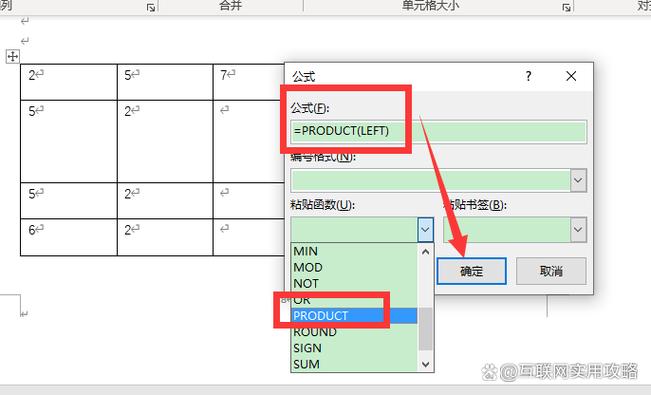Open the 编号格式(N) dropdown arrow

[578, 180]
